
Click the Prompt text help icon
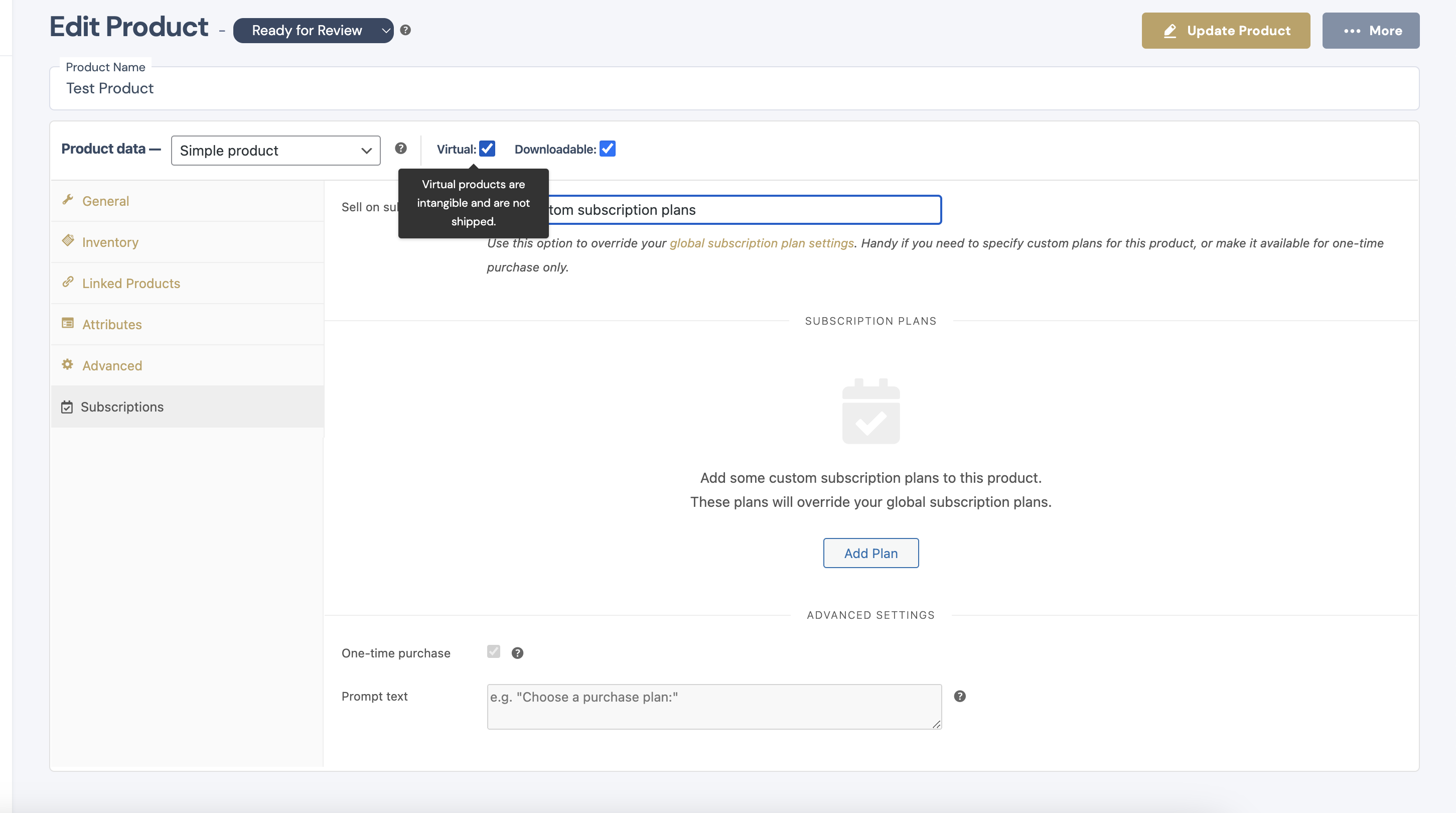point(960,696)
